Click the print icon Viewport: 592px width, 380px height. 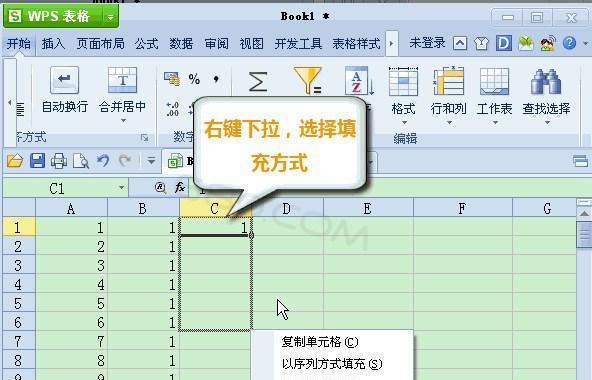click(x=59, y=161)
